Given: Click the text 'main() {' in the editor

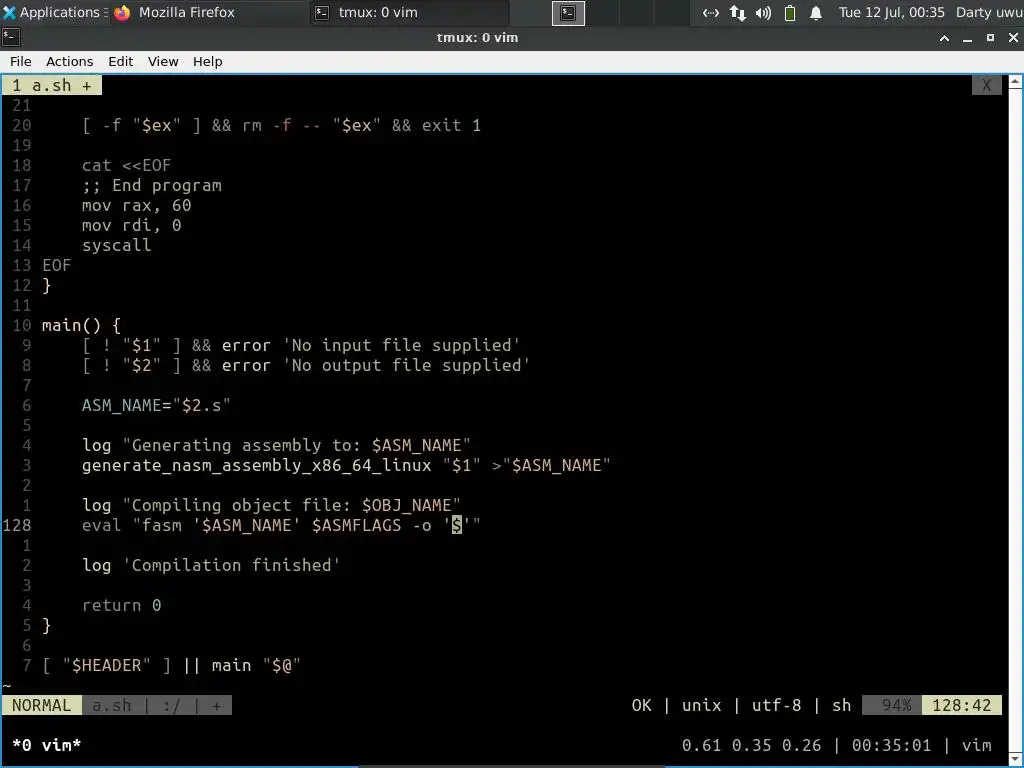Looking at the screenshot, I should [x=81, y=325].
